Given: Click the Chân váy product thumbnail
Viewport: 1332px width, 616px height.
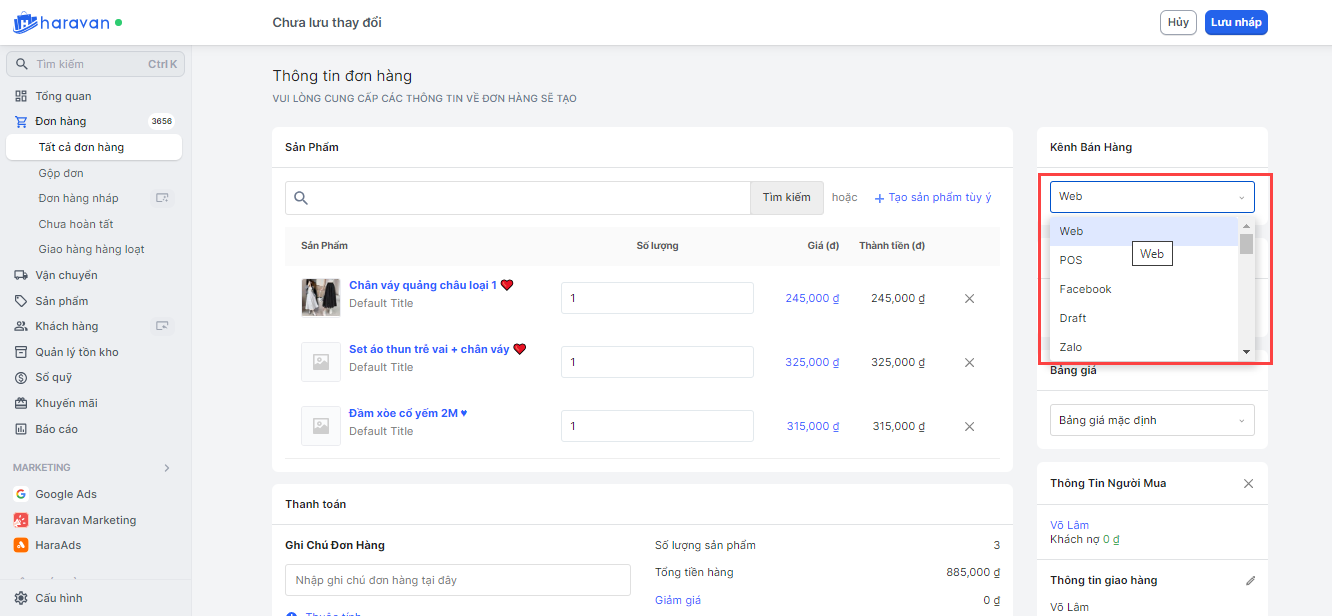Looking at the screenshot, I should [x=320, y=297].
